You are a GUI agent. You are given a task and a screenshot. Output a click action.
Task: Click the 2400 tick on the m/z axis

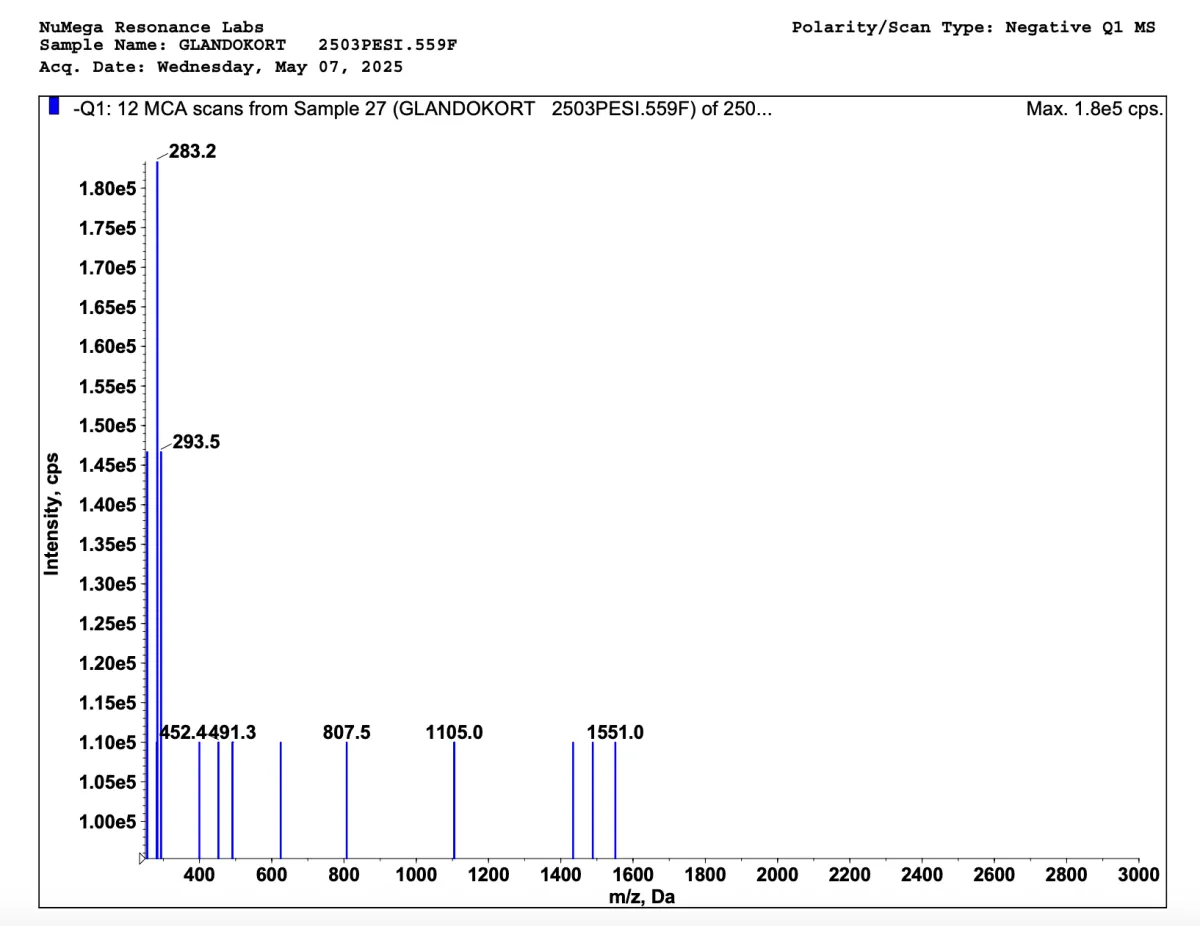(x=922, y=875)
